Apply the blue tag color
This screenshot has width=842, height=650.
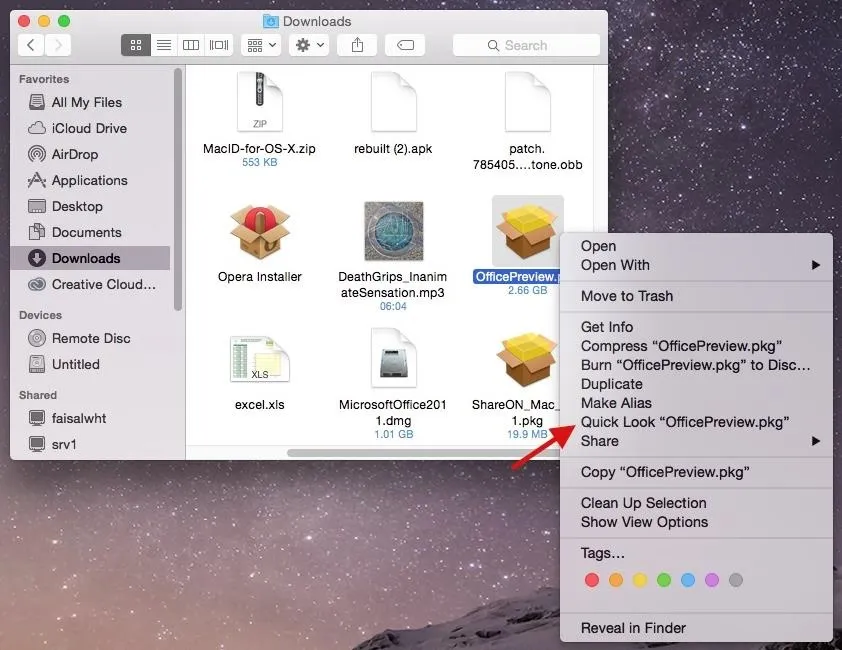tap(688, 580)
